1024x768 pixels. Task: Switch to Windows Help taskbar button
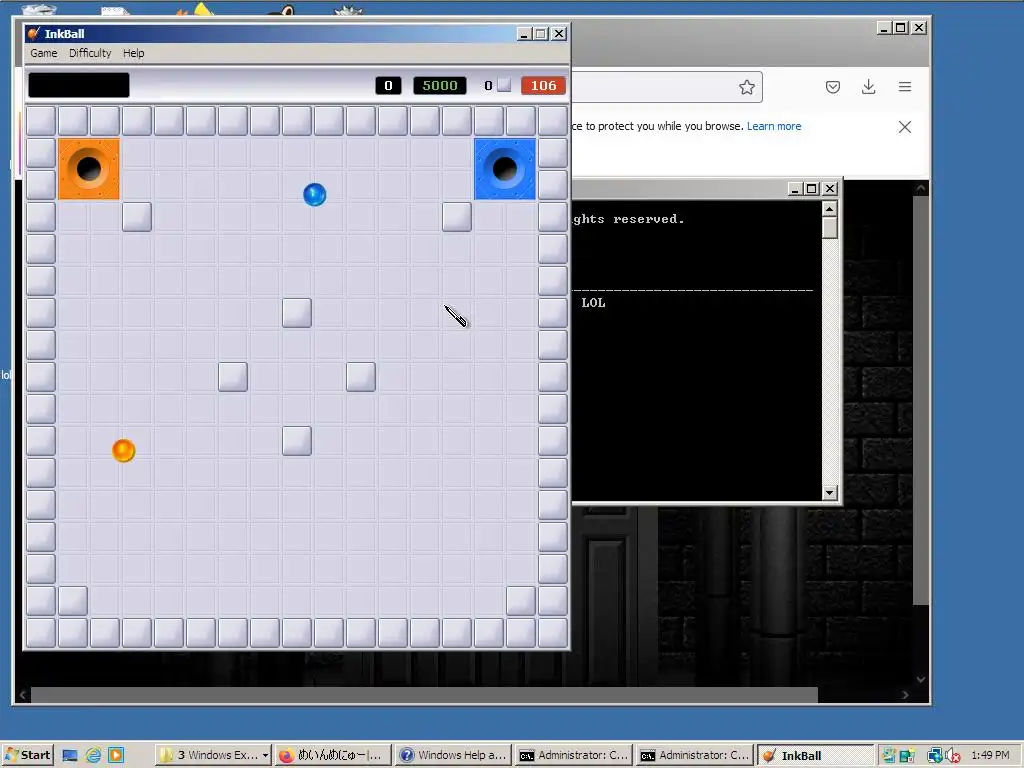tap(453, 755)
